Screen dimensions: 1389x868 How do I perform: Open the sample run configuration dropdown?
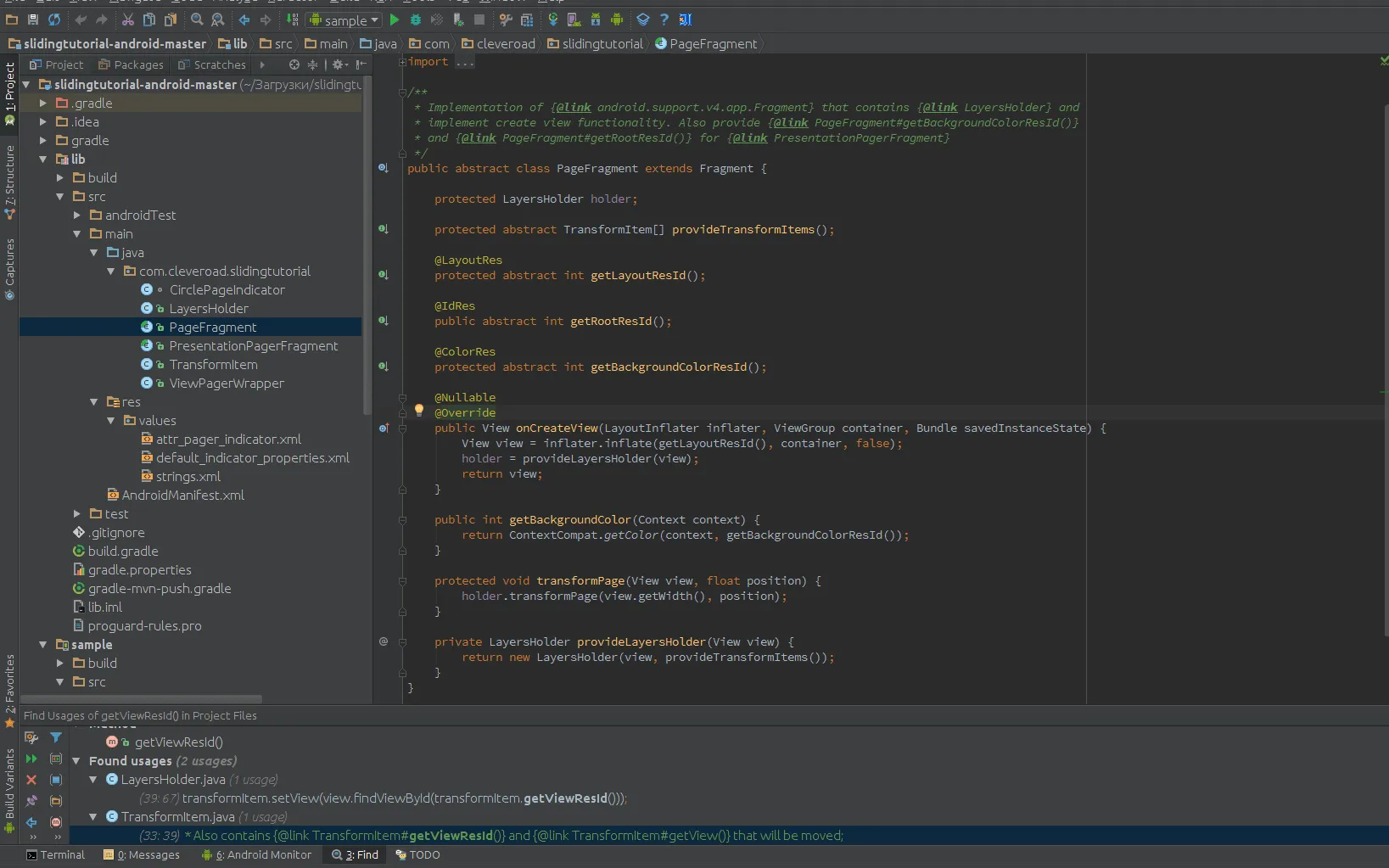coord(344,20)
